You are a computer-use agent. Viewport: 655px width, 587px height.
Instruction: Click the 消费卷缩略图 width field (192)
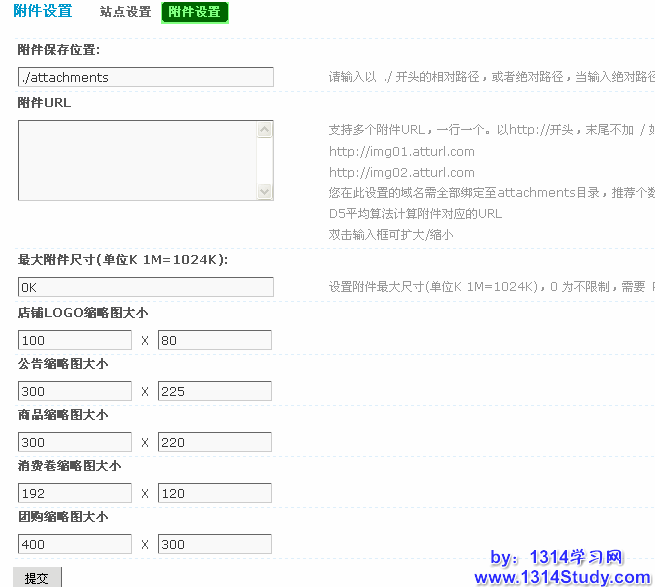pyautogui.click(x=75, y=493)
